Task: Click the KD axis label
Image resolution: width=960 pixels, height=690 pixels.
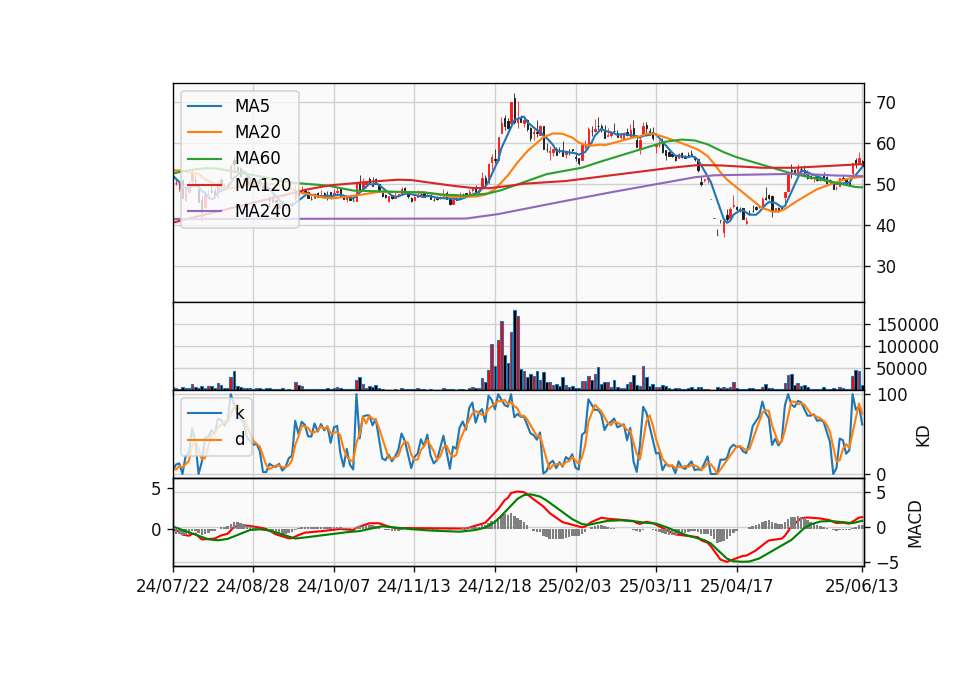Action: 923,437
